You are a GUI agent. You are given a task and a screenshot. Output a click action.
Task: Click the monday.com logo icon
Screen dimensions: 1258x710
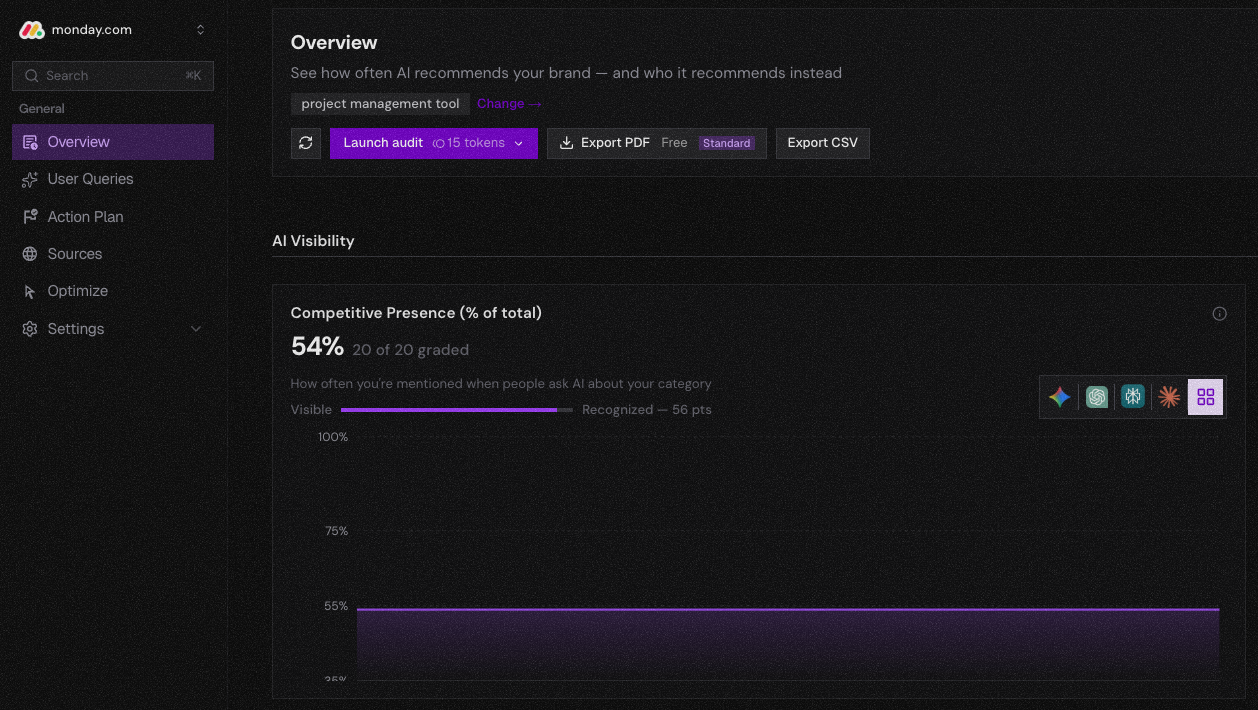[x=32, y=30]
